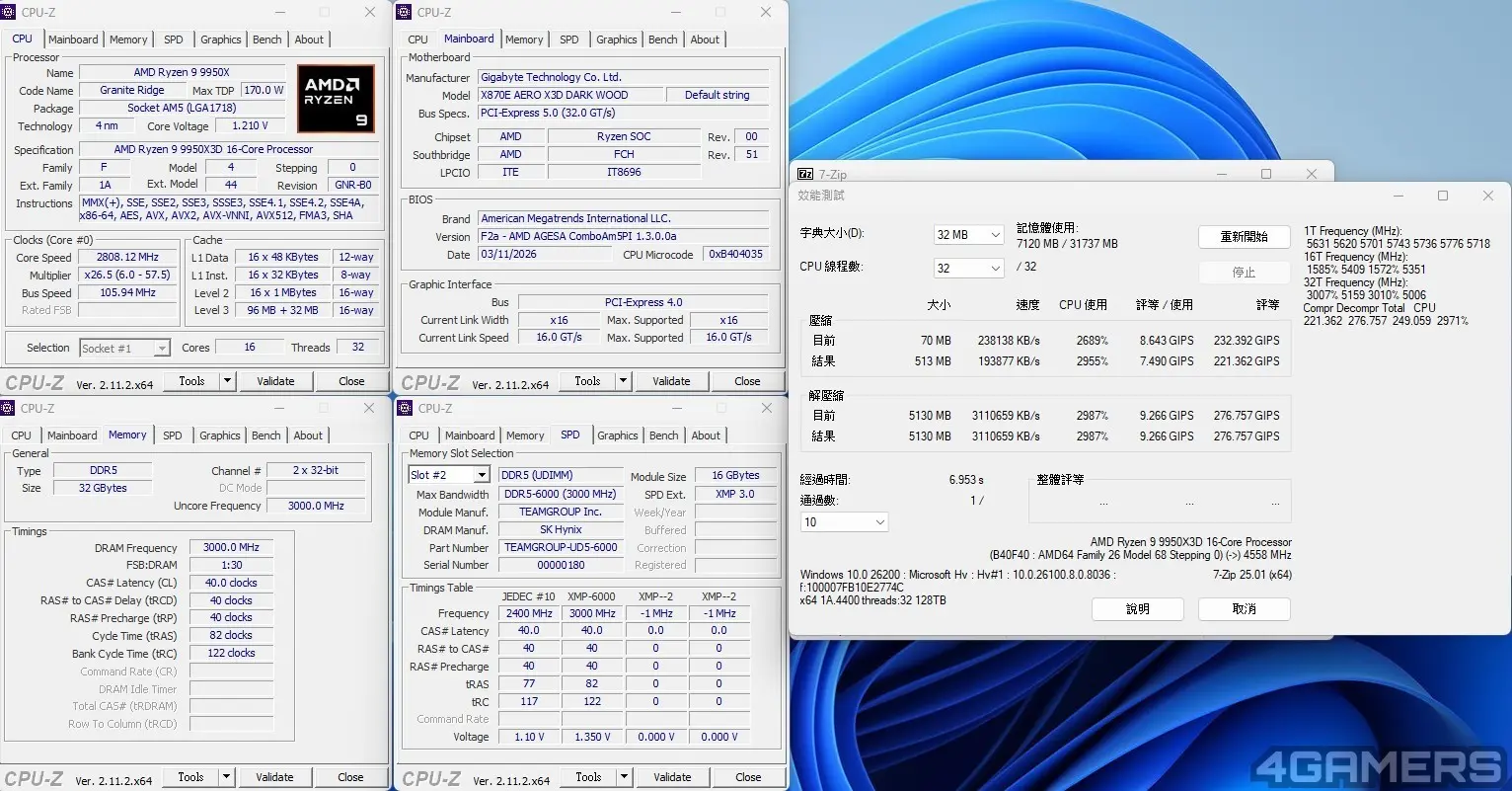Click the DRAM Frequency value '3000.0 MHz'
The height and width of the screenshot is (791, 1512).
(231, 548)
